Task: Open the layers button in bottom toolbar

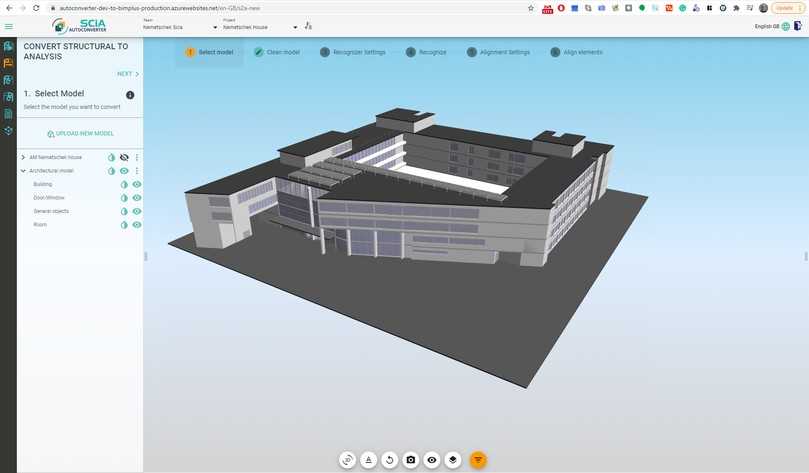Action: (x=453, y=460)
